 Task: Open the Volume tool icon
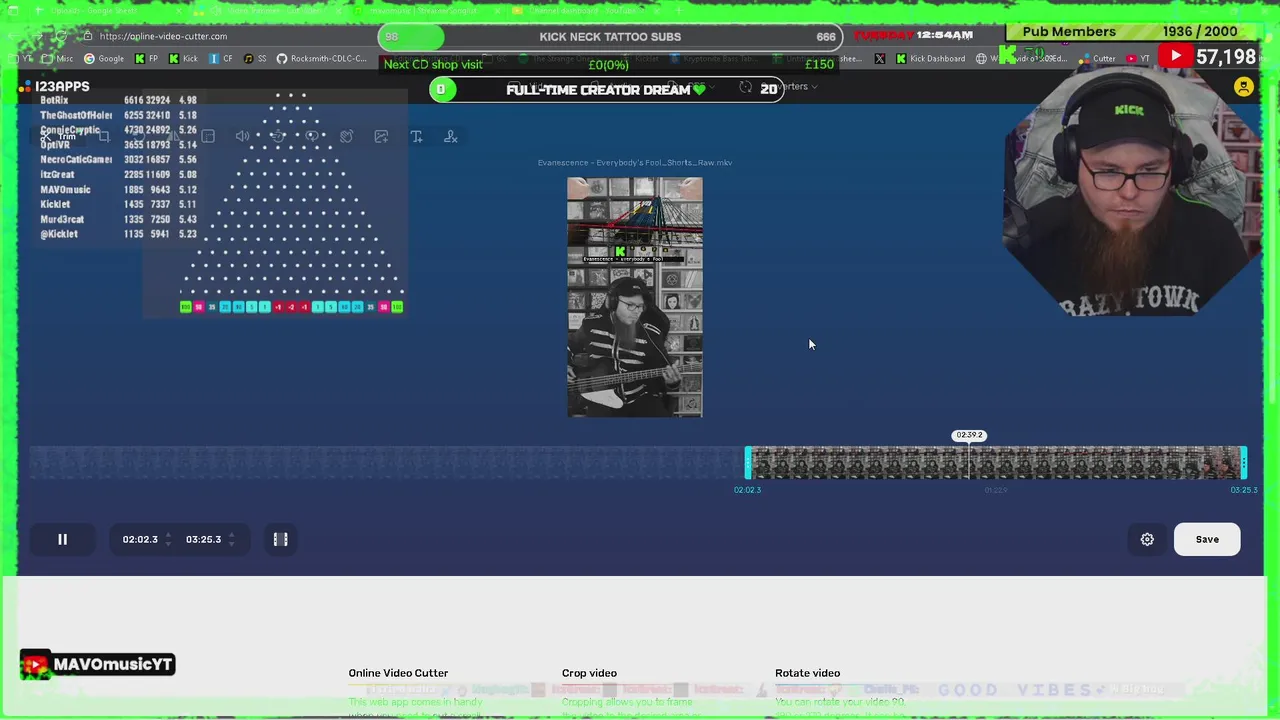[242, 136]
